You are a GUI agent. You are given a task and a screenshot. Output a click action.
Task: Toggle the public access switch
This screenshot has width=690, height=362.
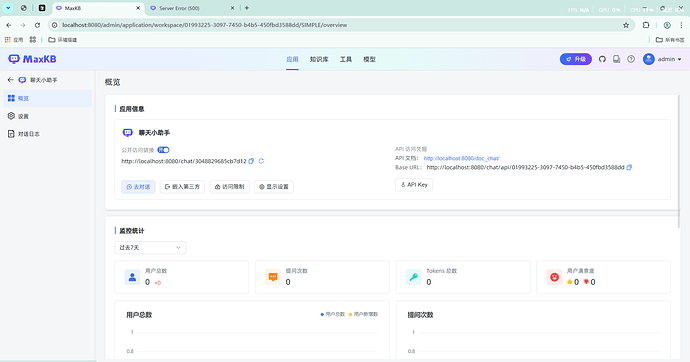click(163, 150)
